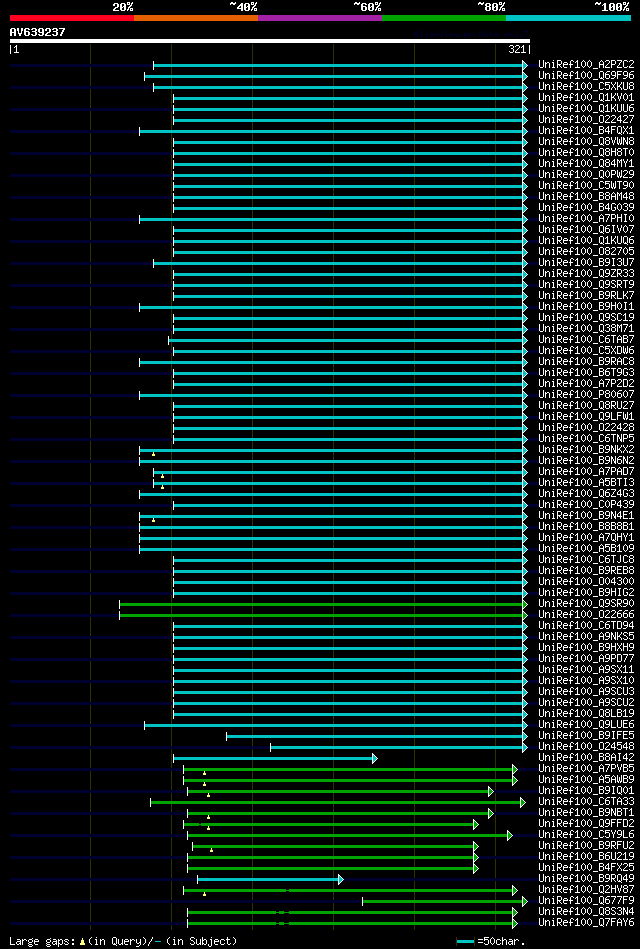Click the end arrowhead of the C5Y9L6 alignment
This screenshot has width=640, height=949.
(x=510, y=835)
